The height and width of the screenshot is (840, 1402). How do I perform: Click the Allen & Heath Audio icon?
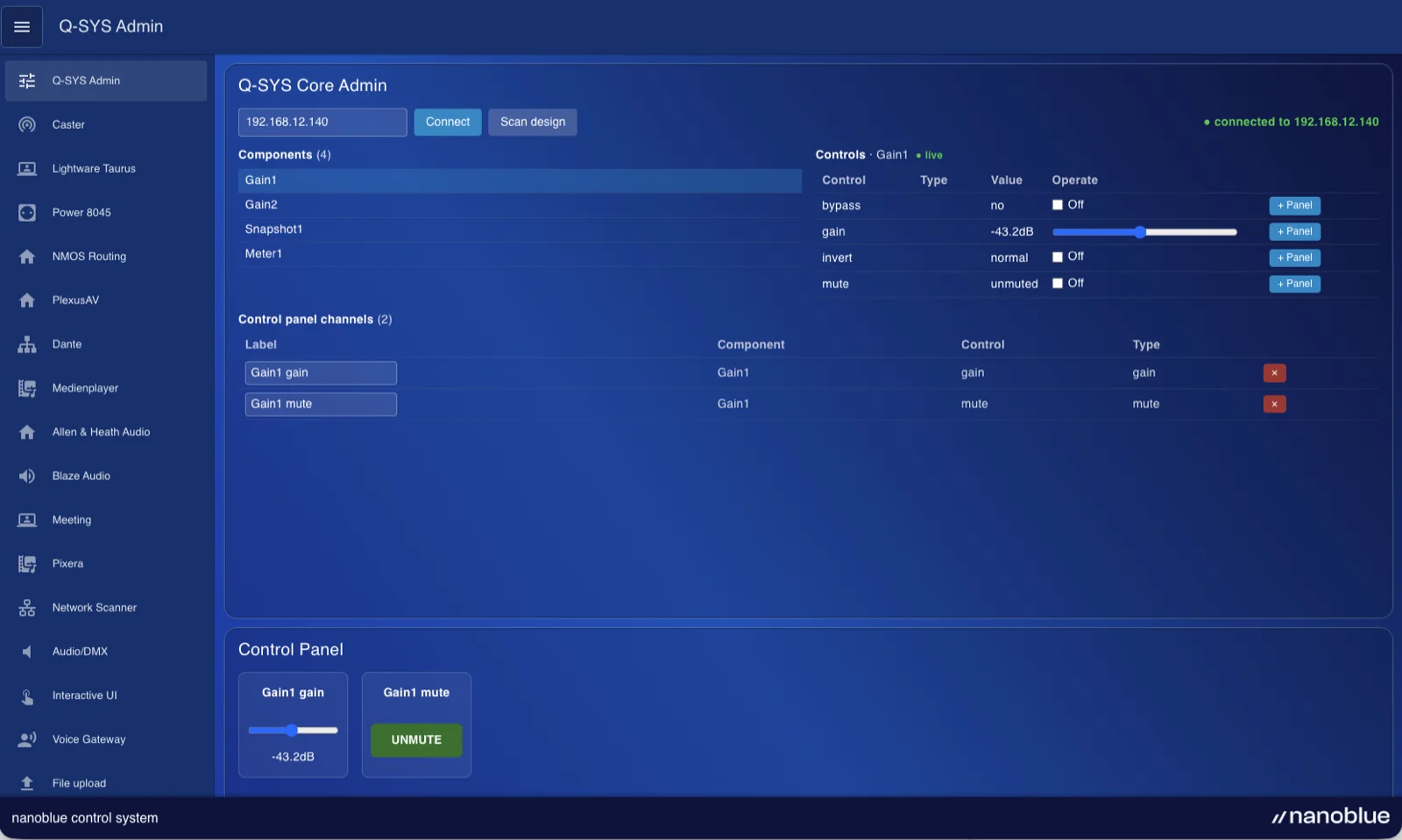pos(27,432)
